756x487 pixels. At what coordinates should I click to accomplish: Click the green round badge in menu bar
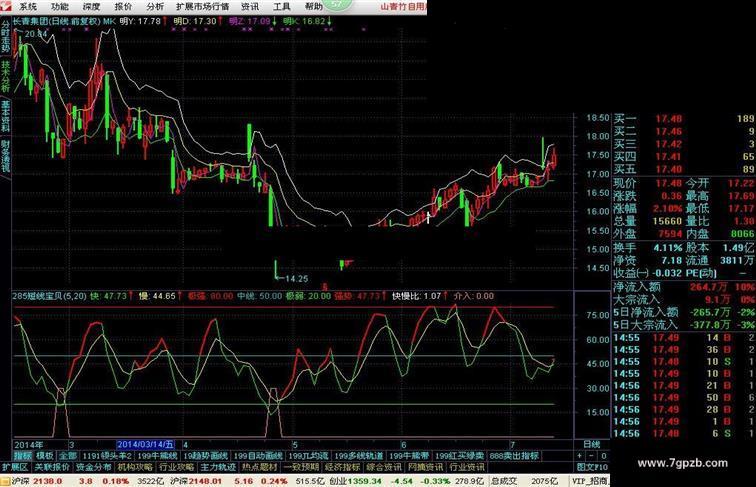pos(337,5)
